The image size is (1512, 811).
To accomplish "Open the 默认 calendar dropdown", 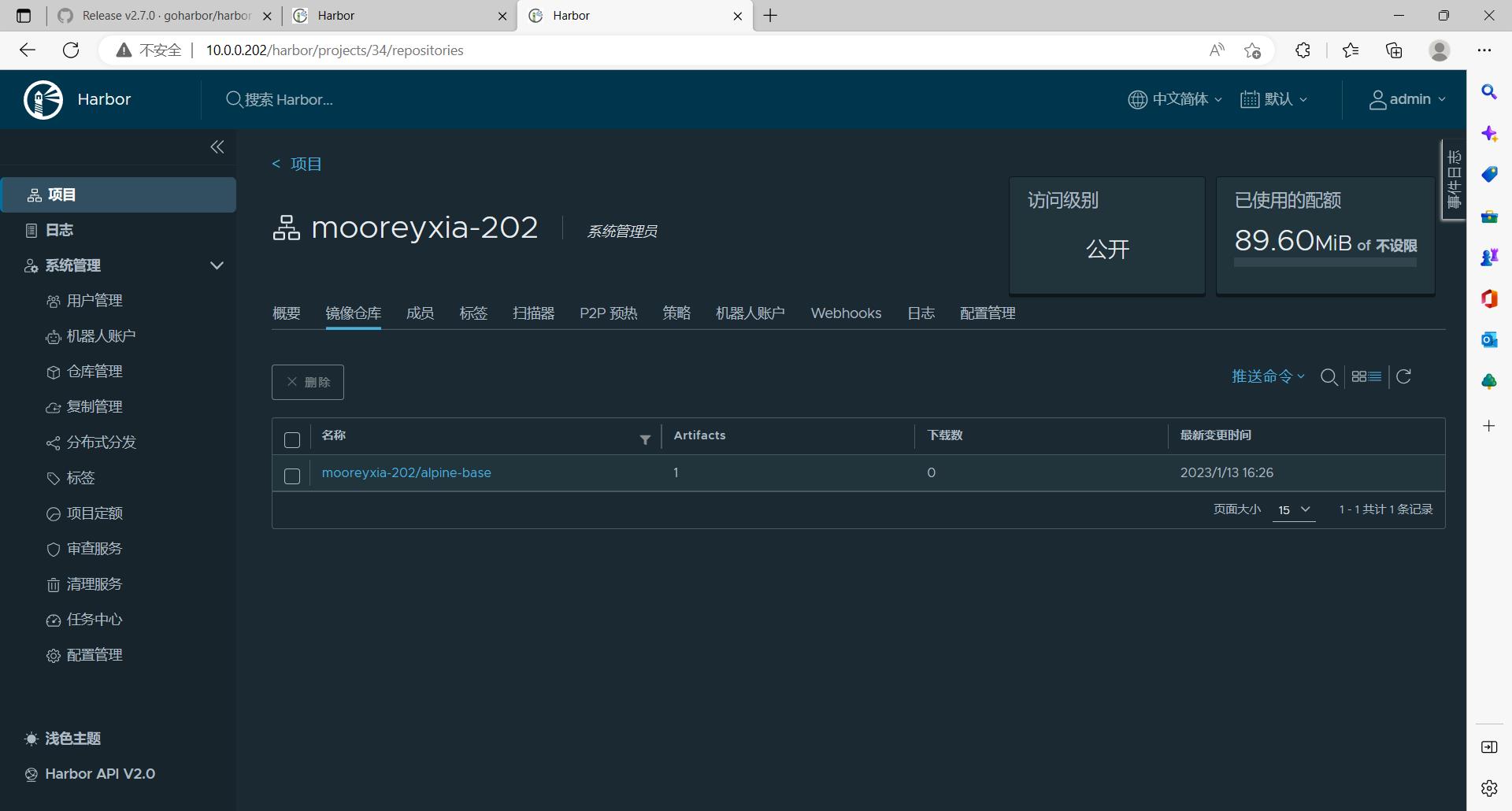I will (1273, 99).
